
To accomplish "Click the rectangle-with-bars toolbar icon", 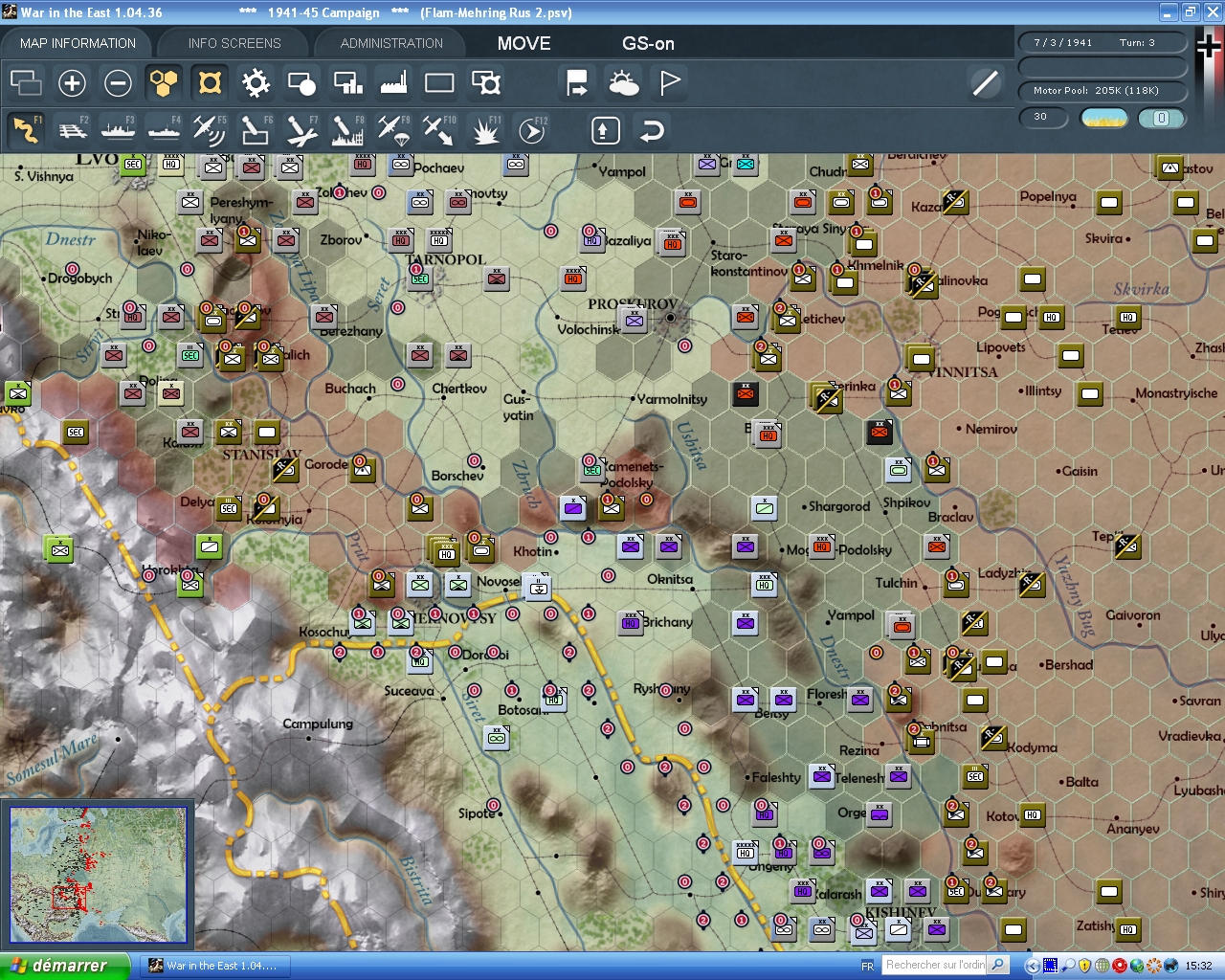I will [x=347, y=83].
